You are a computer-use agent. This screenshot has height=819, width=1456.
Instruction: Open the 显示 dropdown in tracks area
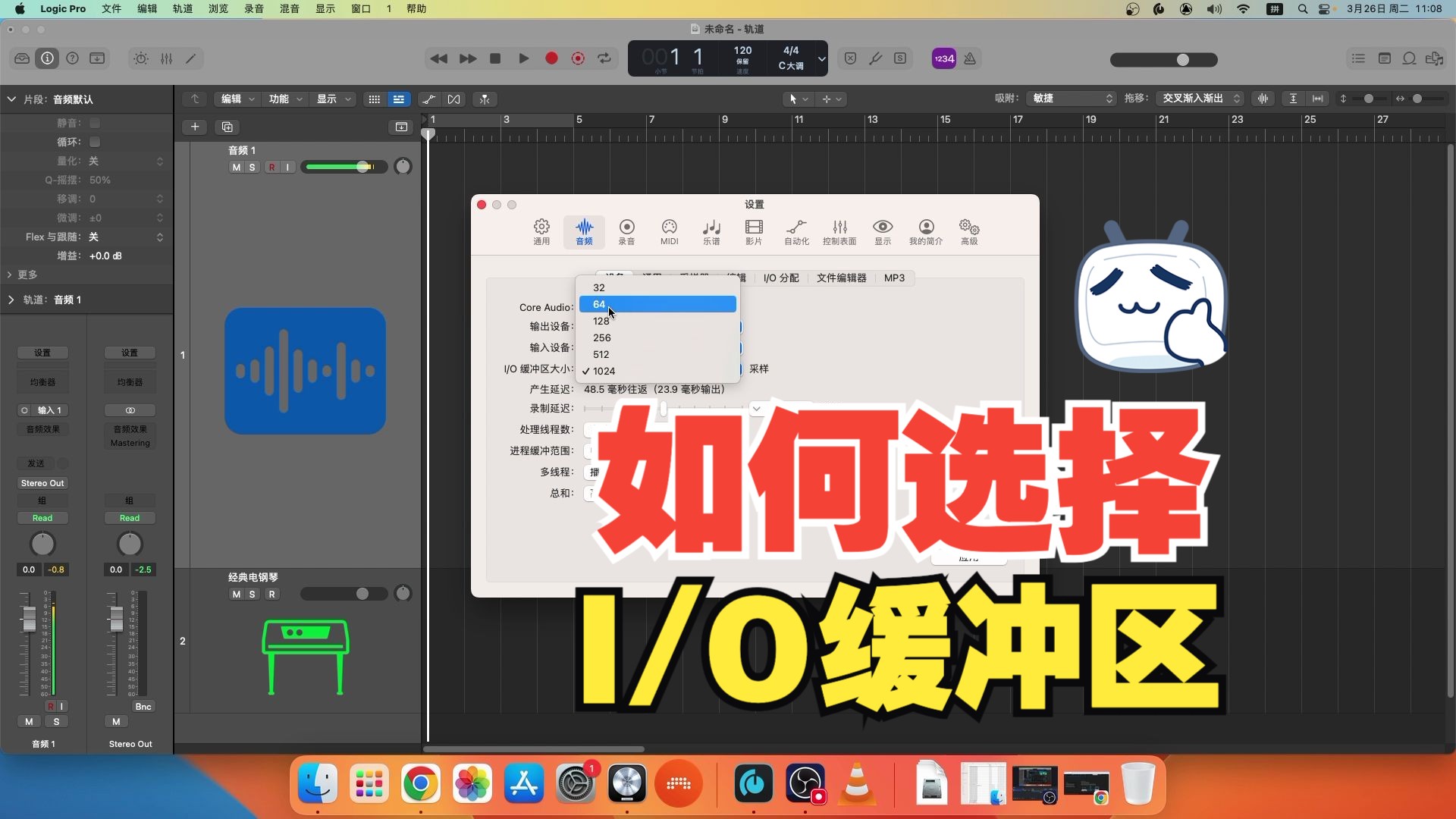(333, 99)
